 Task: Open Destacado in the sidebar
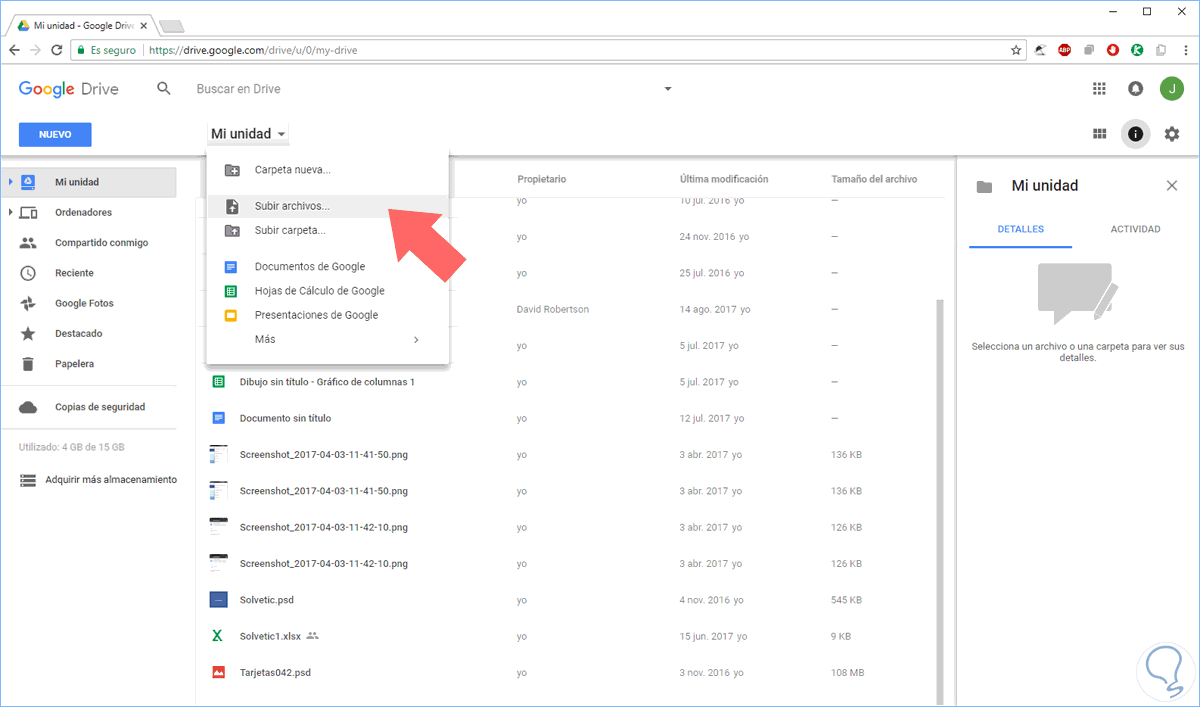point(78,333)
